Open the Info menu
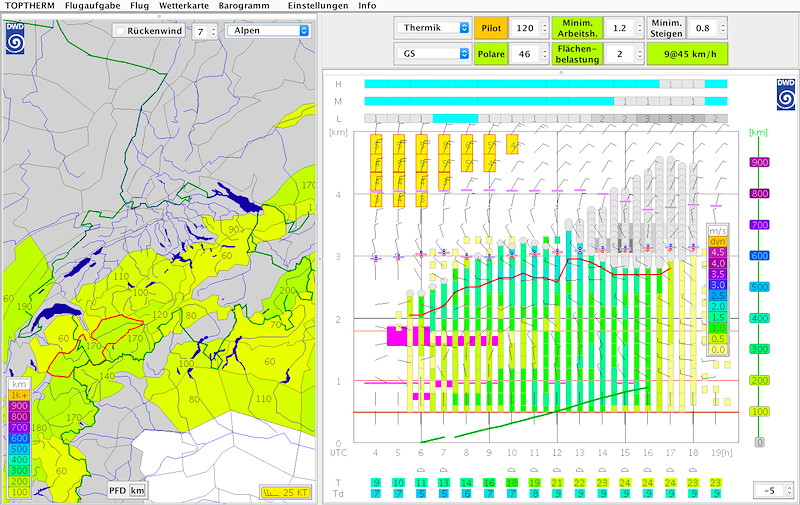 [x=367, y=6]
